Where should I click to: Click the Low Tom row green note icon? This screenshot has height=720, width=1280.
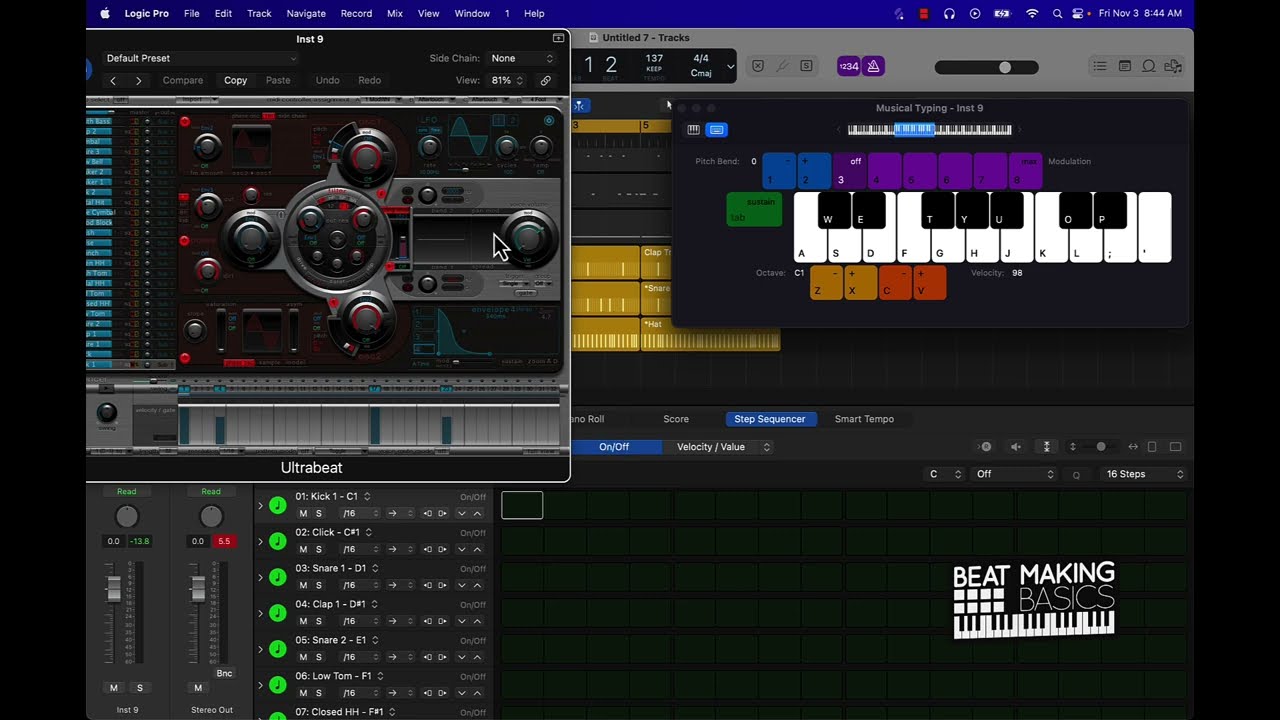tap(278, 685)
